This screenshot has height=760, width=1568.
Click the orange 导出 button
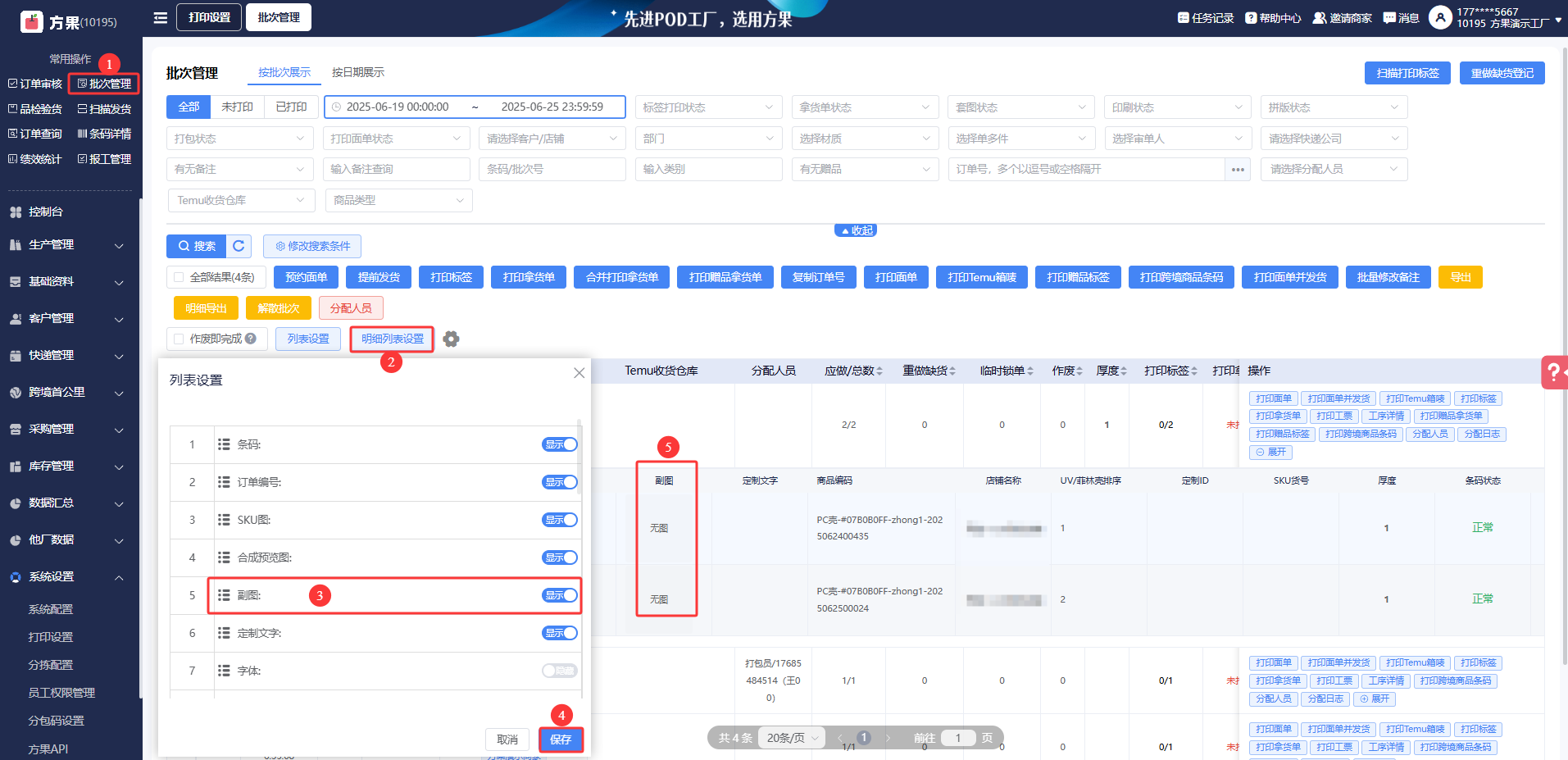(1460, 277)
